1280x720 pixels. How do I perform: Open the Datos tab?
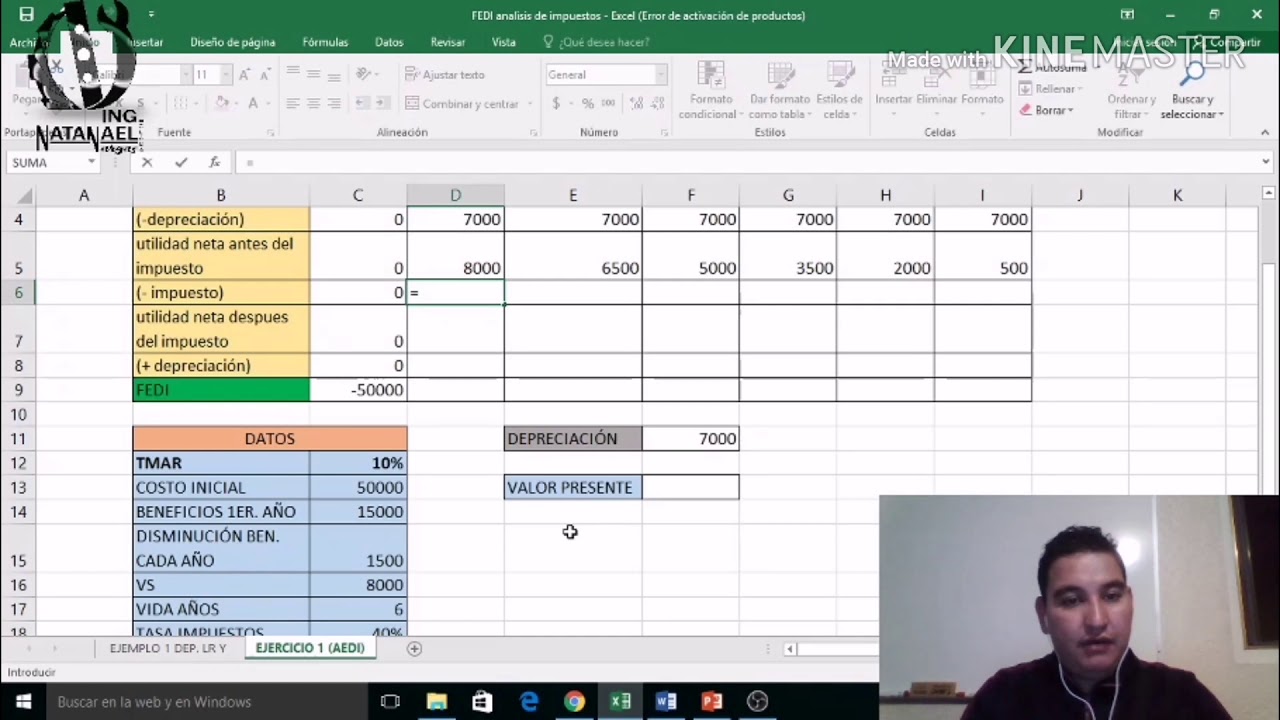389,42
